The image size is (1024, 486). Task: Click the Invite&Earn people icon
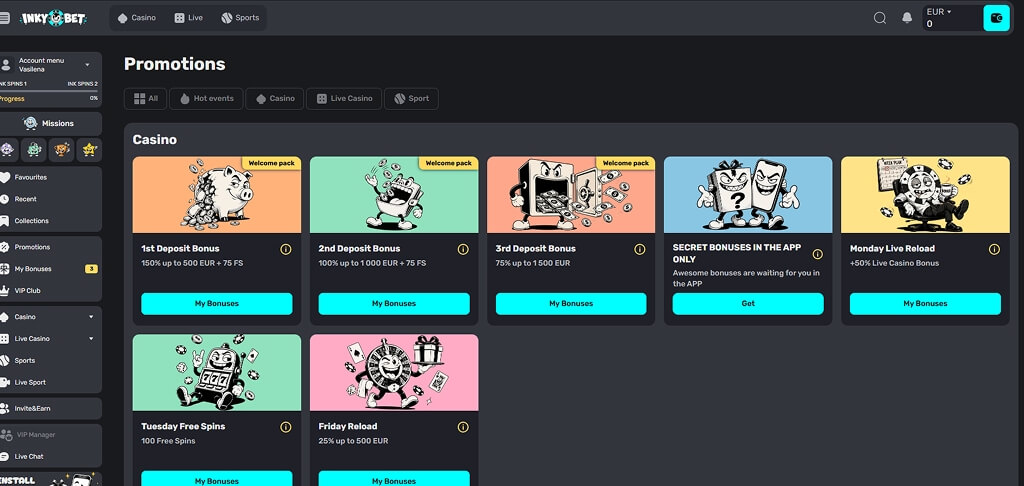pyautogui.click(x=5, y=409)
